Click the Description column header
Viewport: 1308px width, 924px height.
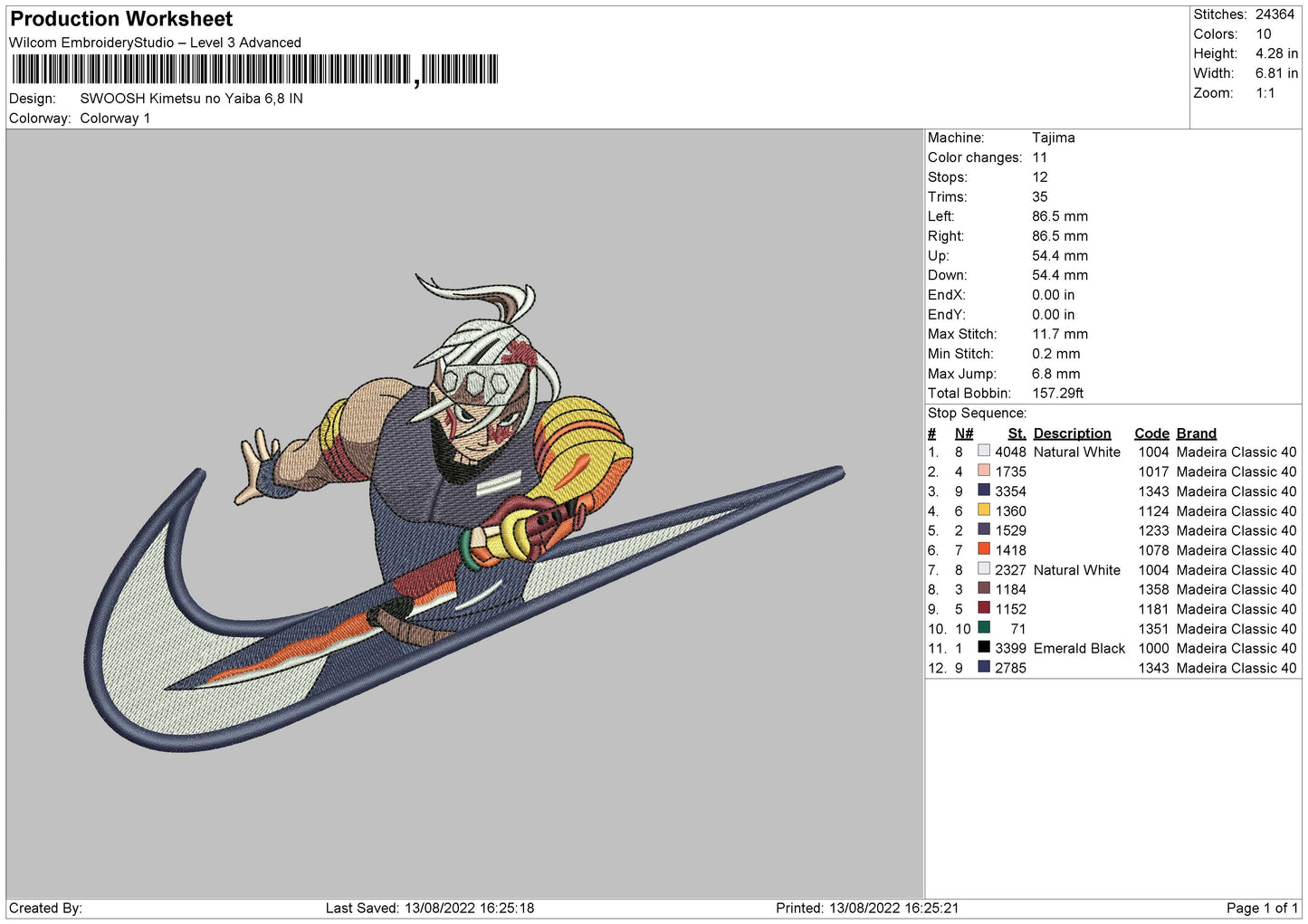pyautogui.click(x=1072, y=433)
